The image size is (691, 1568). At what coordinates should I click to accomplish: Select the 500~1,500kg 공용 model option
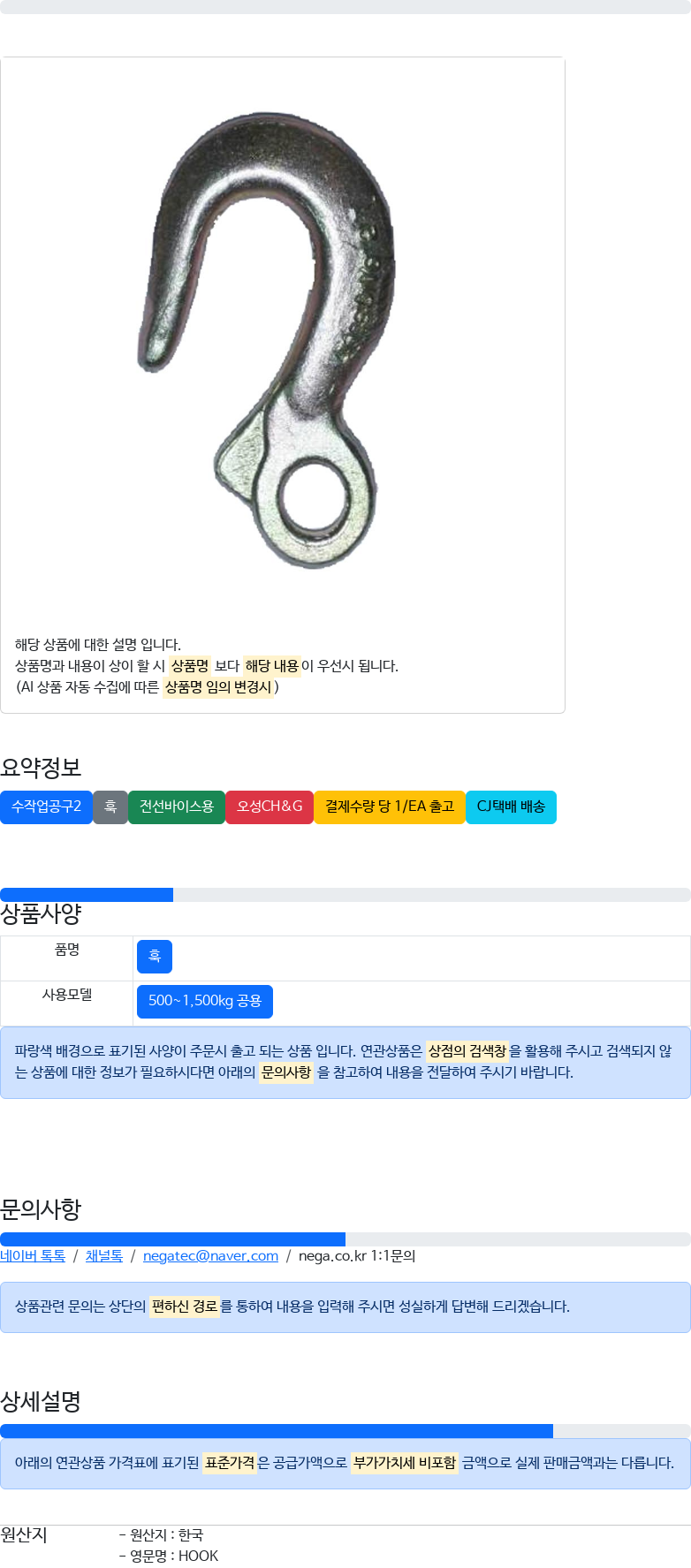205,1001
